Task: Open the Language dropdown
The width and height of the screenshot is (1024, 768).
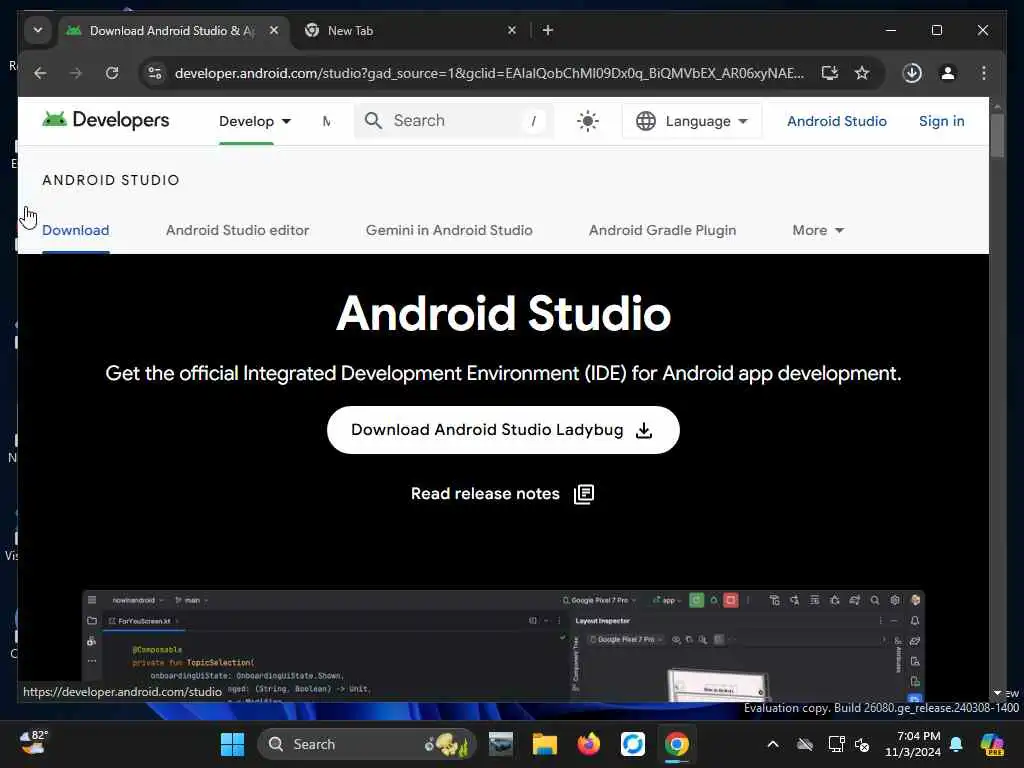Action: tap(692, 121)
